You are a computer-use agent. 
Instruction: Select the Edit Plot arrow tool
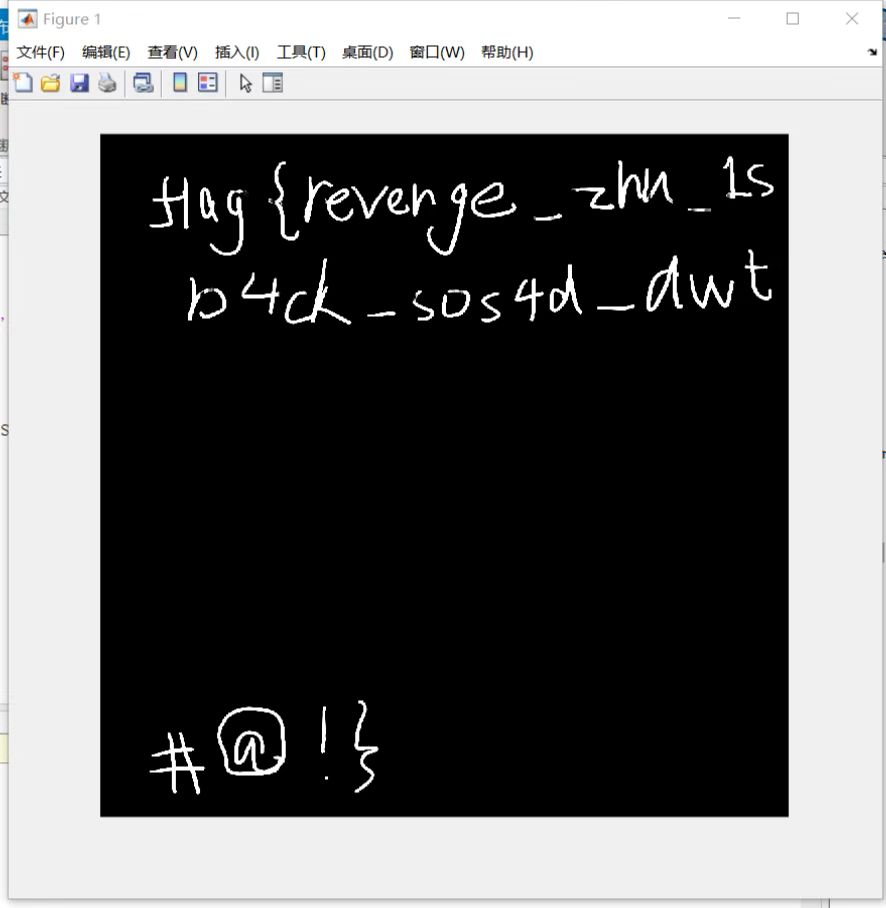[x=246, y=83]
